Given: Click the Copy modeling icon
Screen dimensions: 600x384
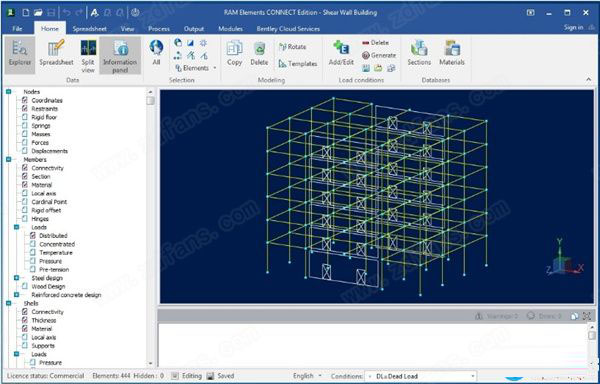Looking at the screenshot, I should pyautogui.click(x=234, y=53).
